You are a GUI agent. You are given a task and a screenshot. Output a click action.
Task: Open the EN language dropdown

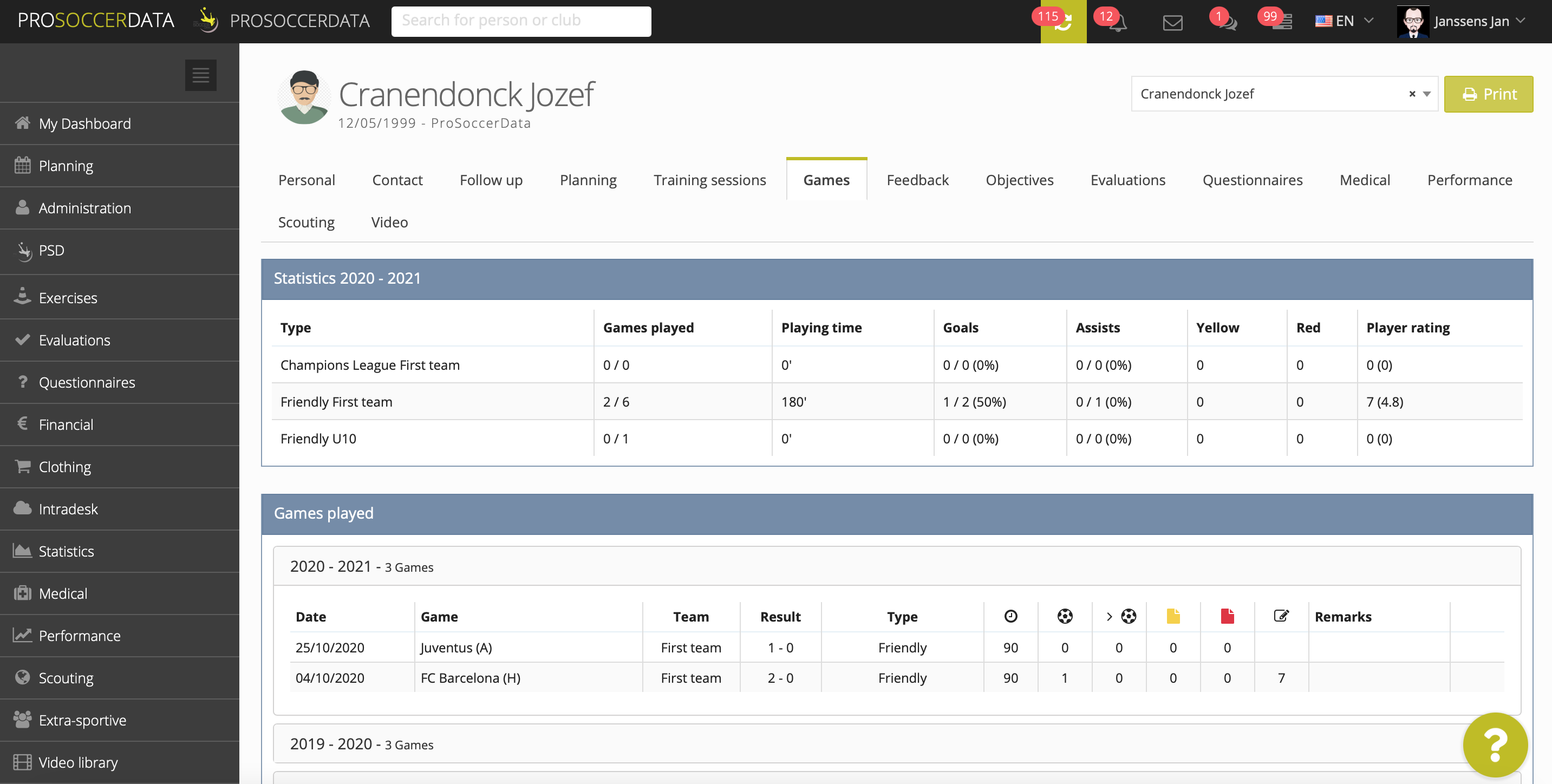click(1344, 21)
